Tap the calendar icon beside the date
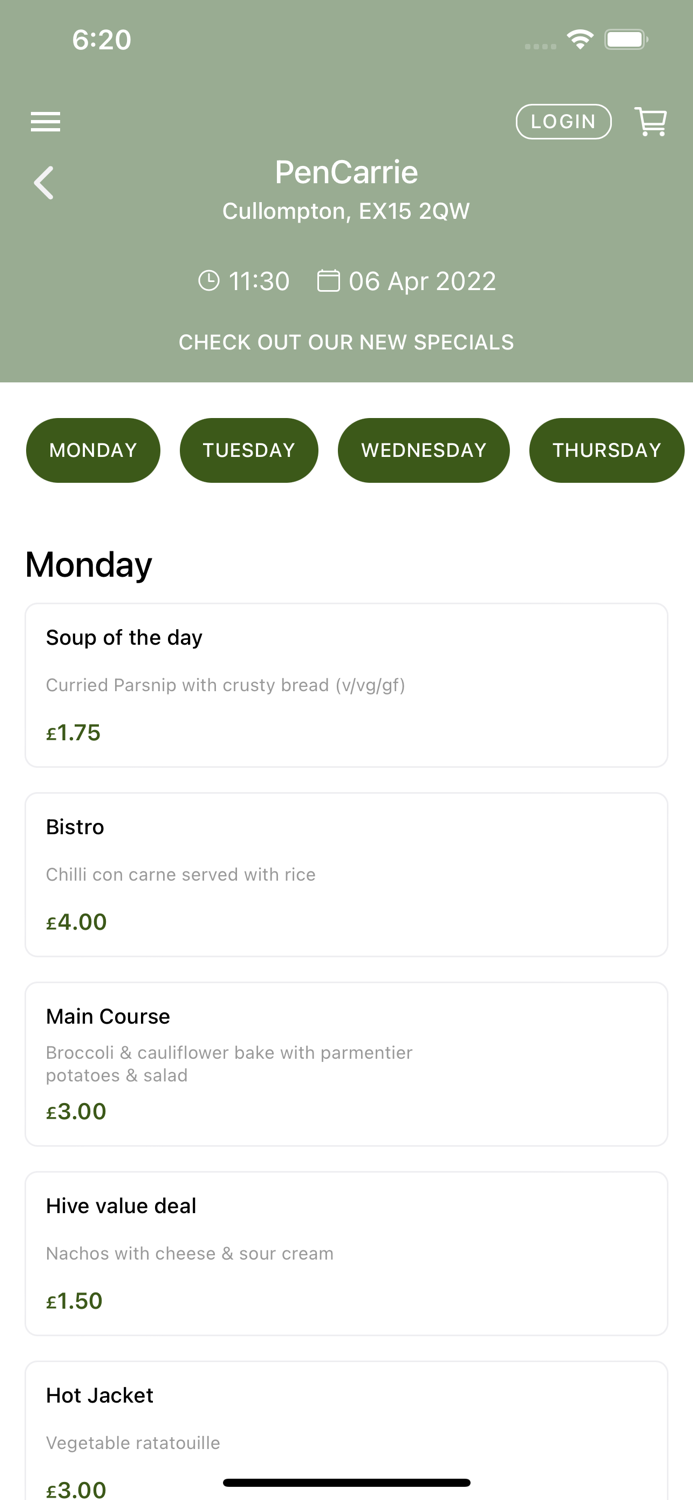This screenshot has height=1500, width=693. (x=328, y=281)
